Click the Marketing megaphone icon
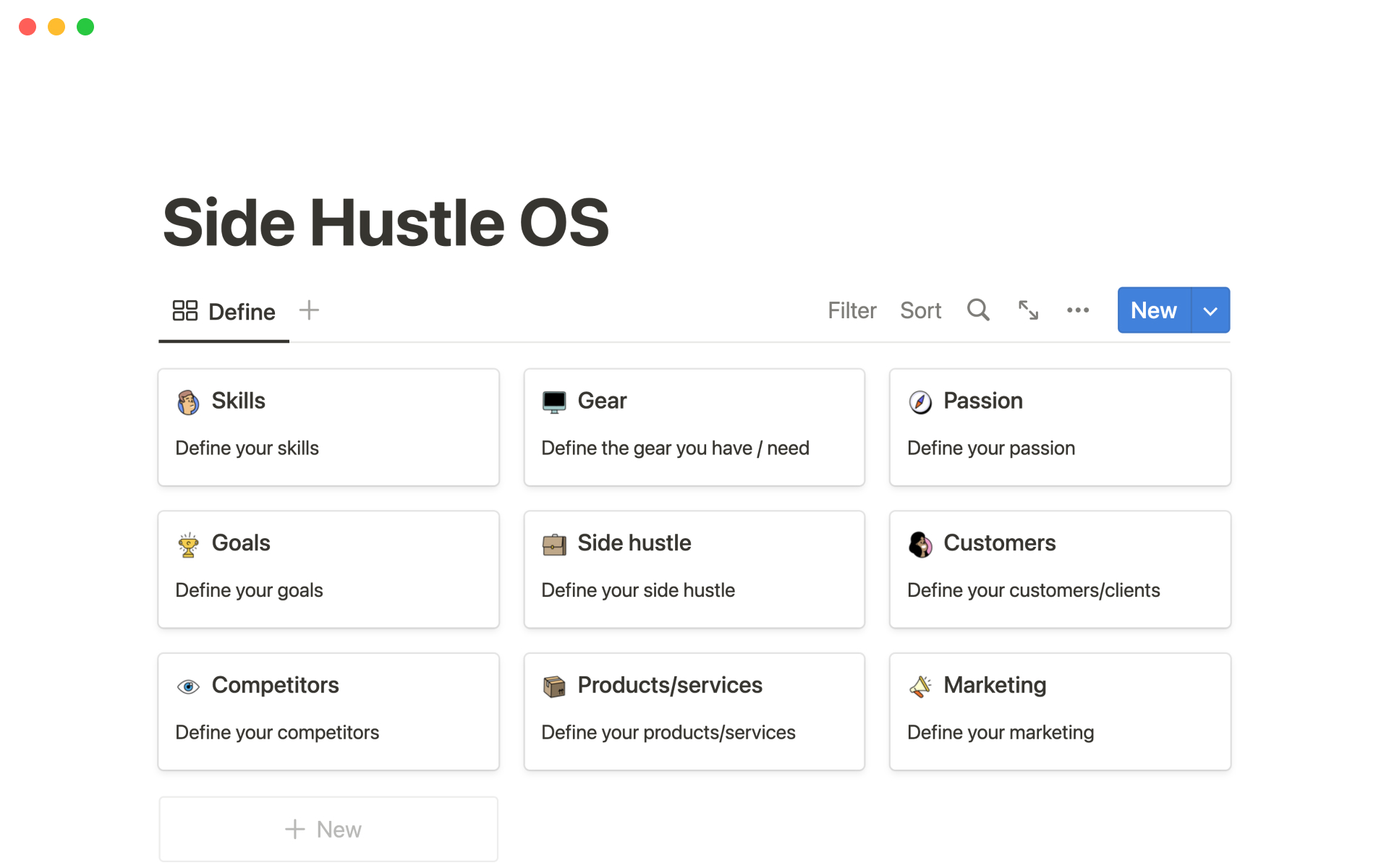This screenshot has width=1389, height=868. pyautogui.click(x=920, y=686)
